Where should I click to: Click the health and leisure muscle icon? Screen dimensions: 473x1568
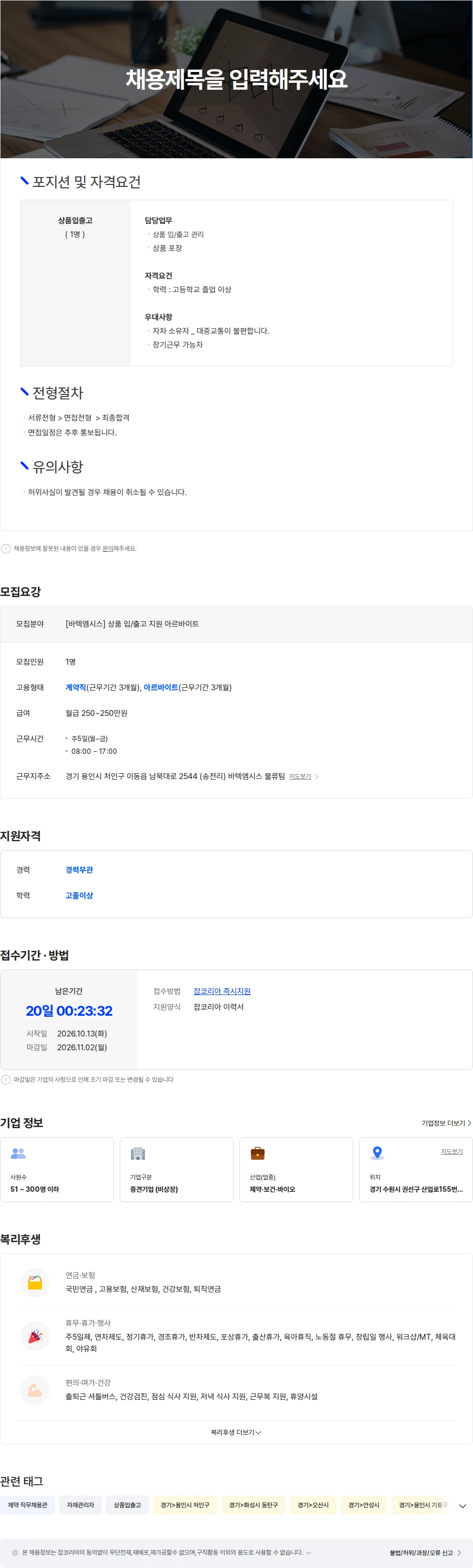click(x=35, y=1390)
